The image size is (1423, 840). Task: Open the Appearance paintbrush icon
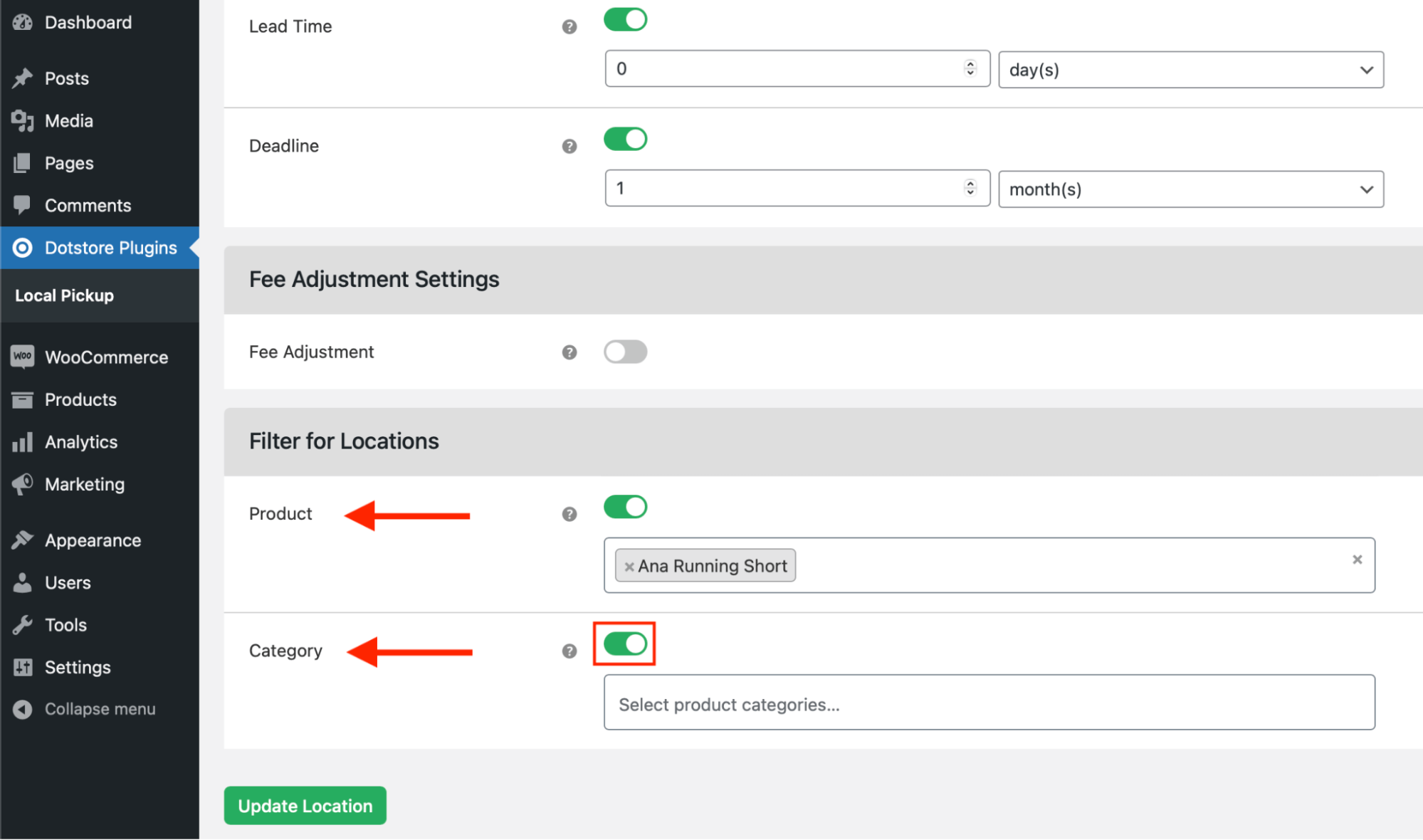[x=22, y=540]
